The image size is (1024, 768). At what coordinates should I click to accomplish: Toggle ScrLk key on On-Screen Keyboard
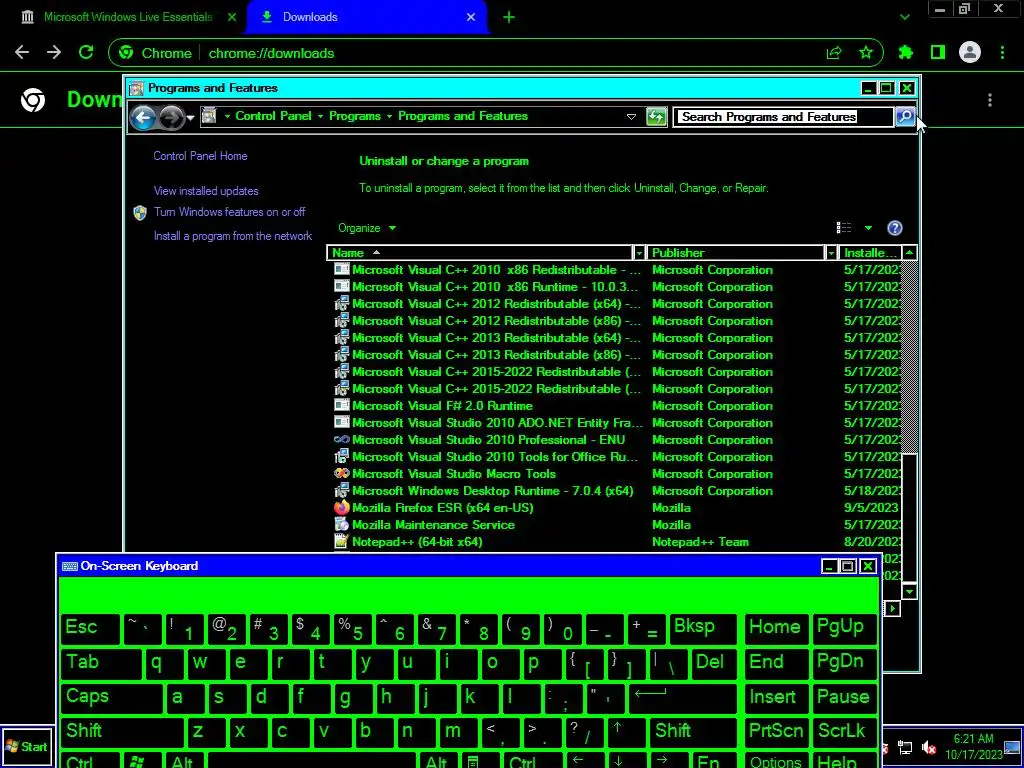click(844, 731)
